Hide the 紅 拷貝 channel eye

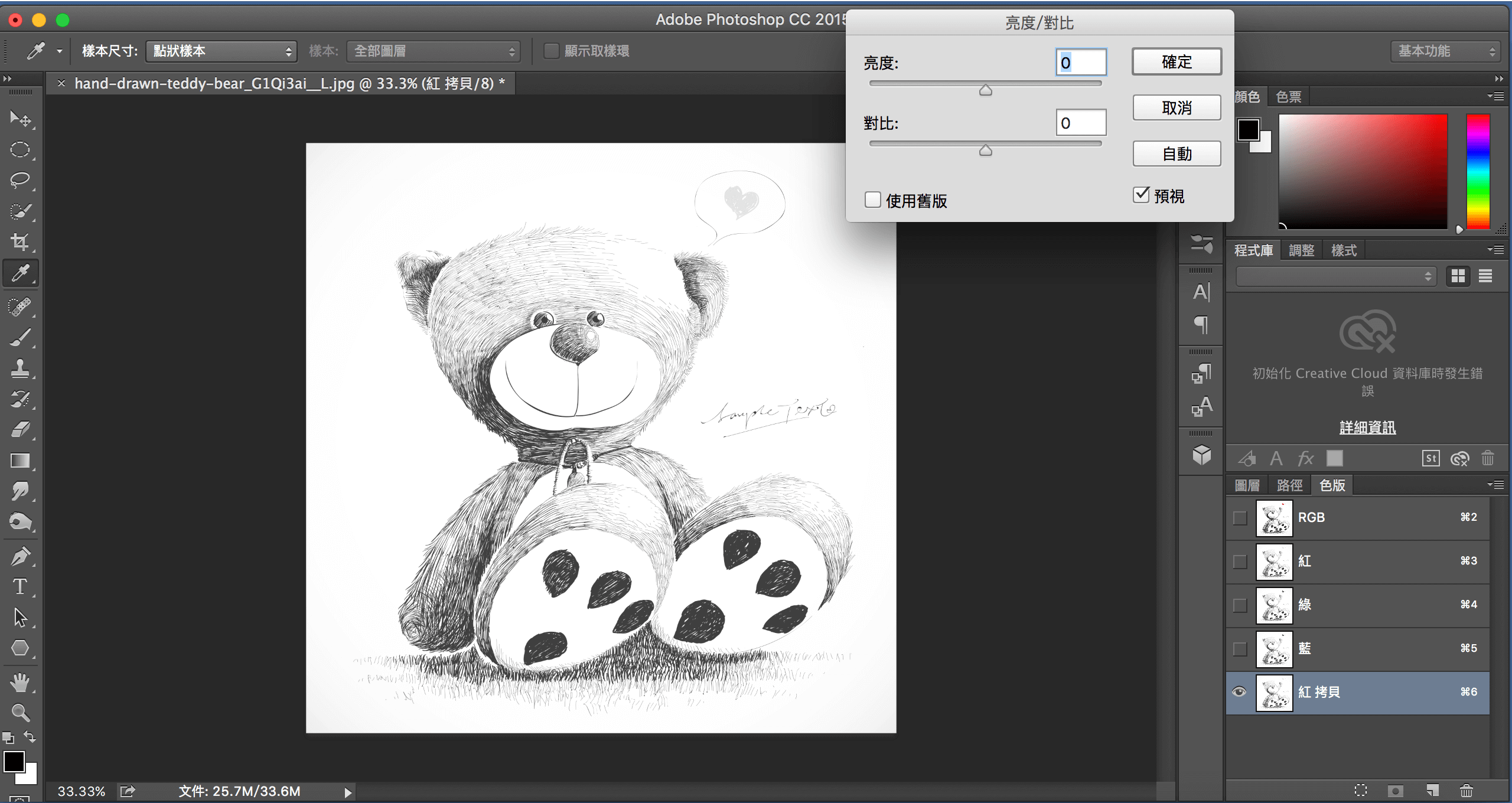click(x=1239, y=692)
